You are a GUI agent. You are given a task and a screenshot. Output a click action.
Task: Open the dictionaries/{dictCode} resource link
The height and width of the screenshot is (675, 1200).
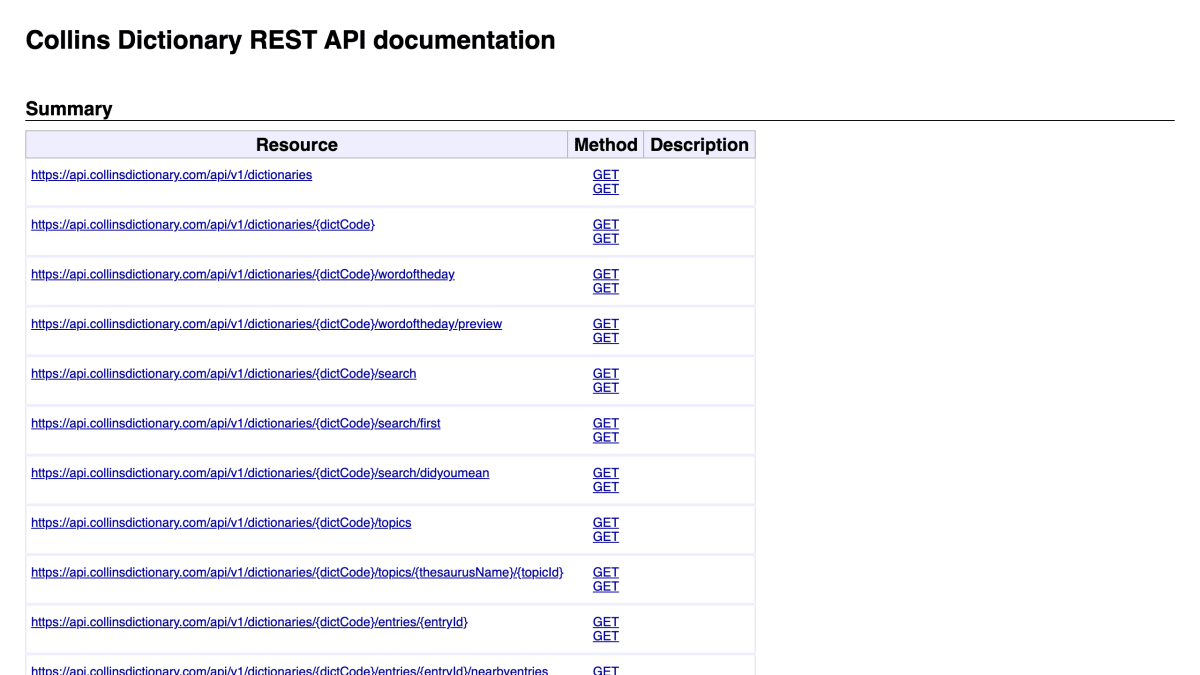click(203, 225)
